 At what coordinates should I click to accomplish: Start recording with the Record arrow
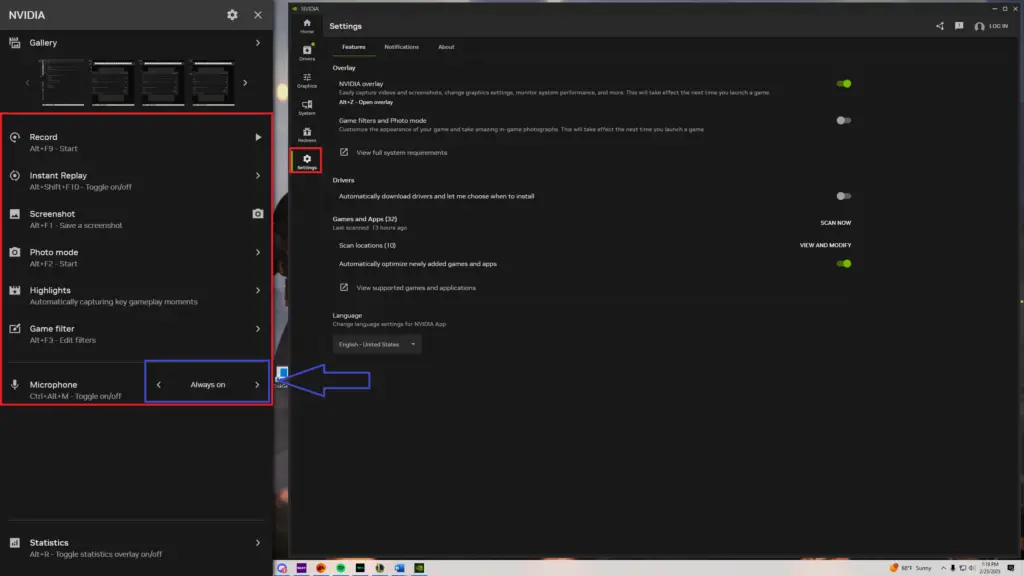(258, 137)
